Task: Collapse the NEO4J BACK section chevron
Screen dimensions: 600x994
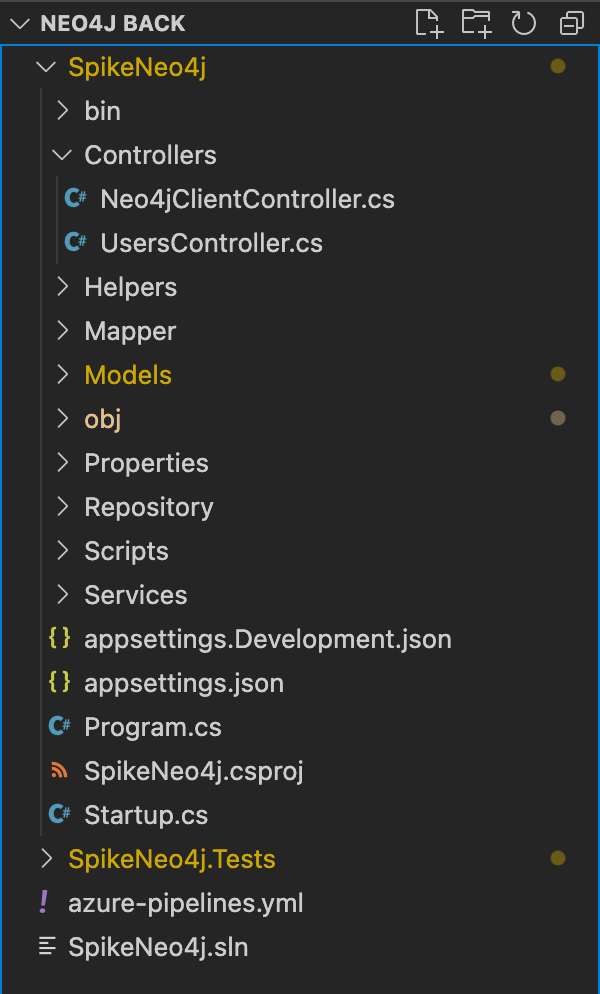Action: 20,24
